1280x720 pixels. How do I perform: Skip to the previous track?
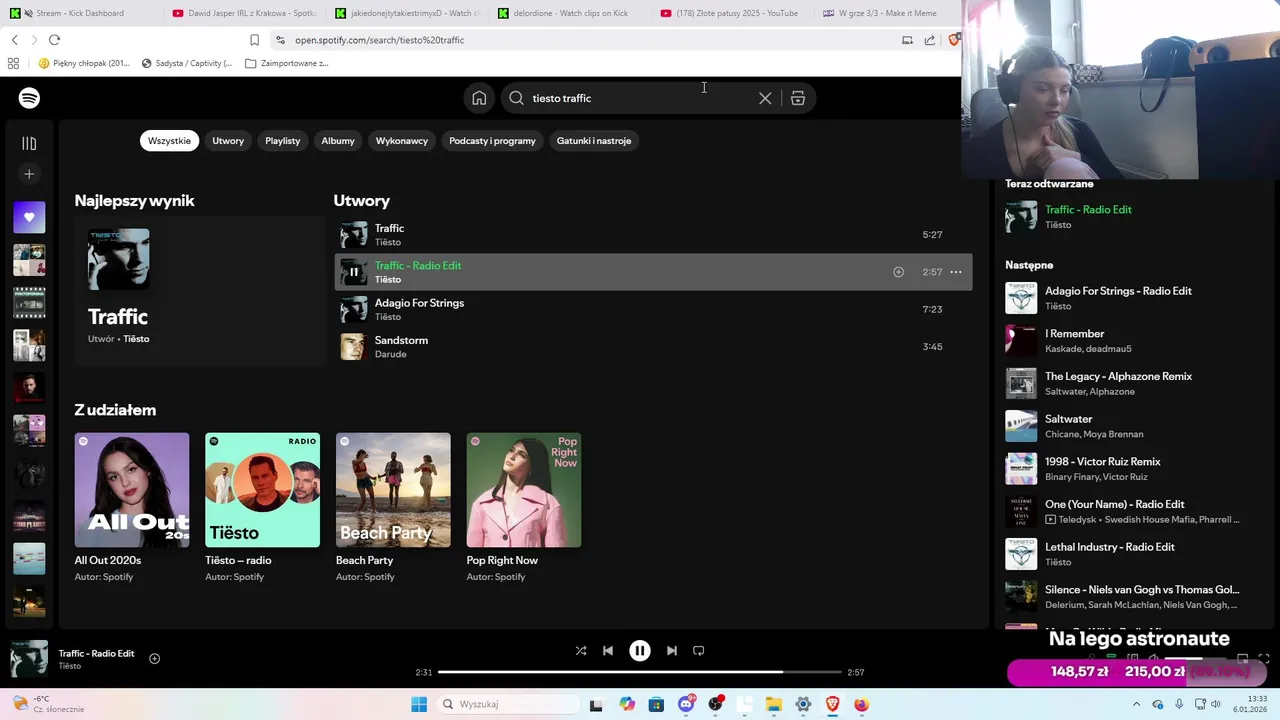[608, 650]
